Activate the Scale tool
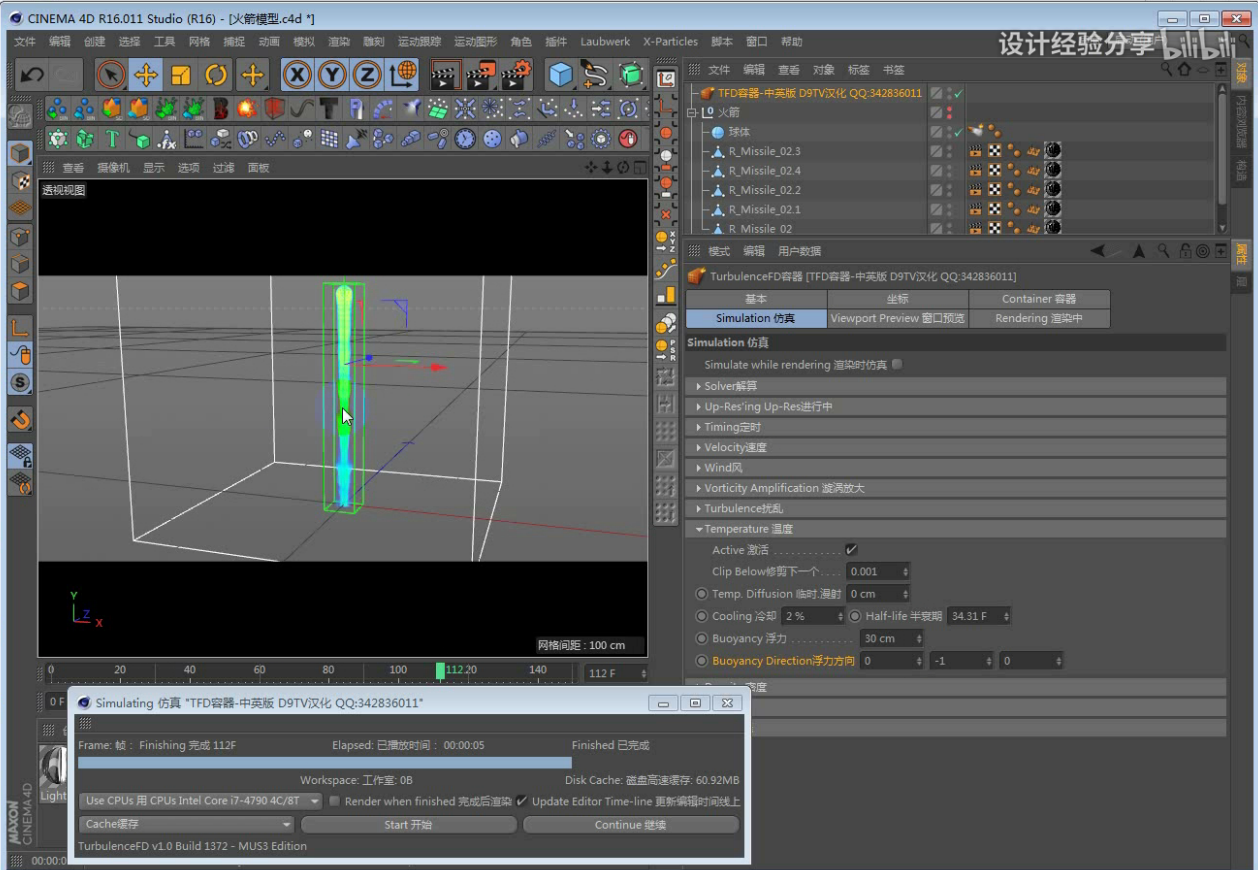This screenshot has width=1258, height=870. (181, 75)
